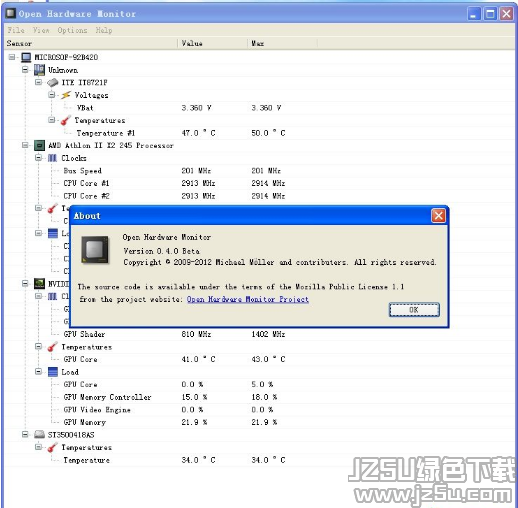Select the Temperature #1 row

[260, 133]
